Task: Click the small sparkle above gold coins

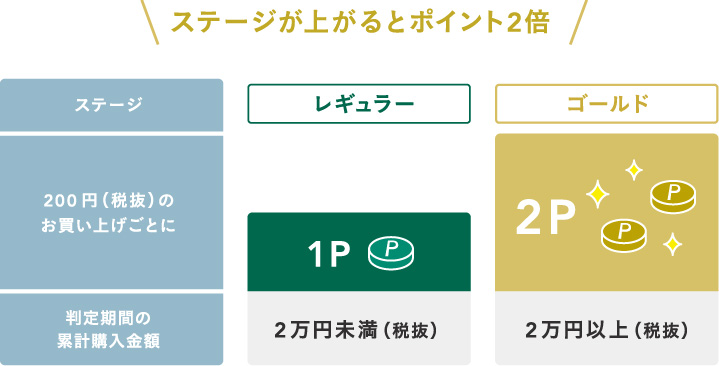Action: tap(634, 170)
